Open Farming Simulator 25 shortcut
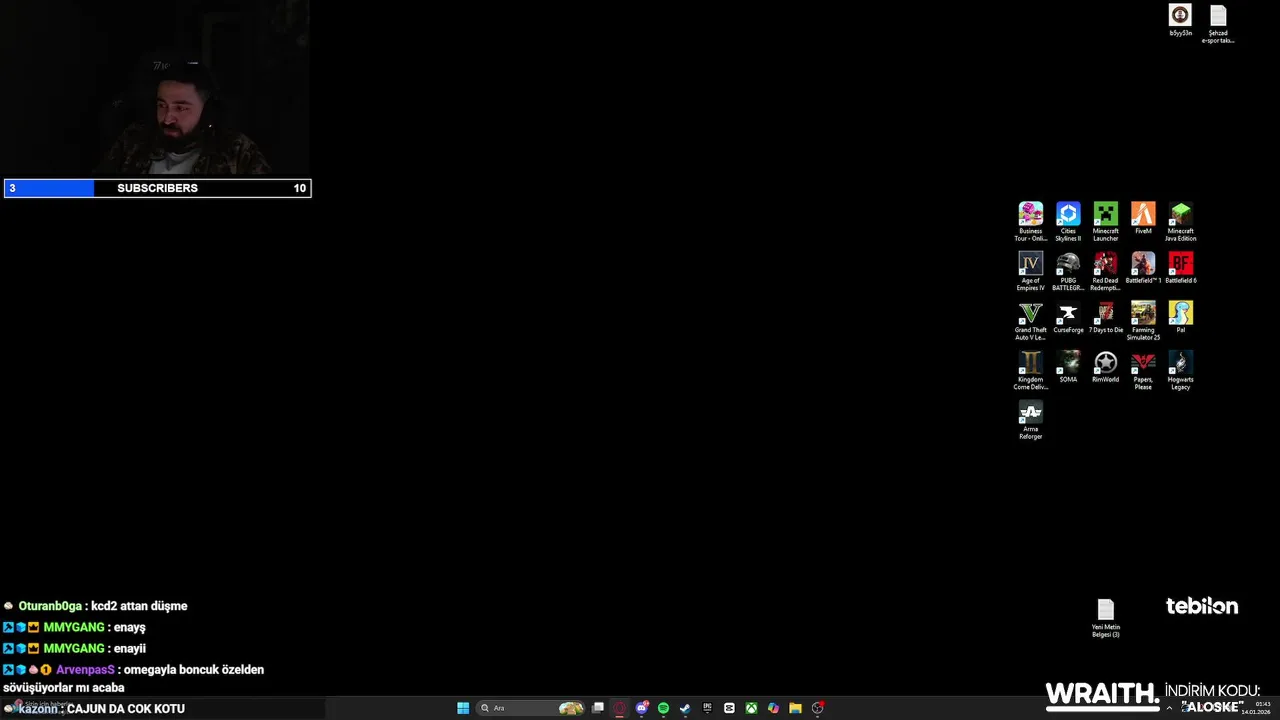 click(x=1143, y=320)
